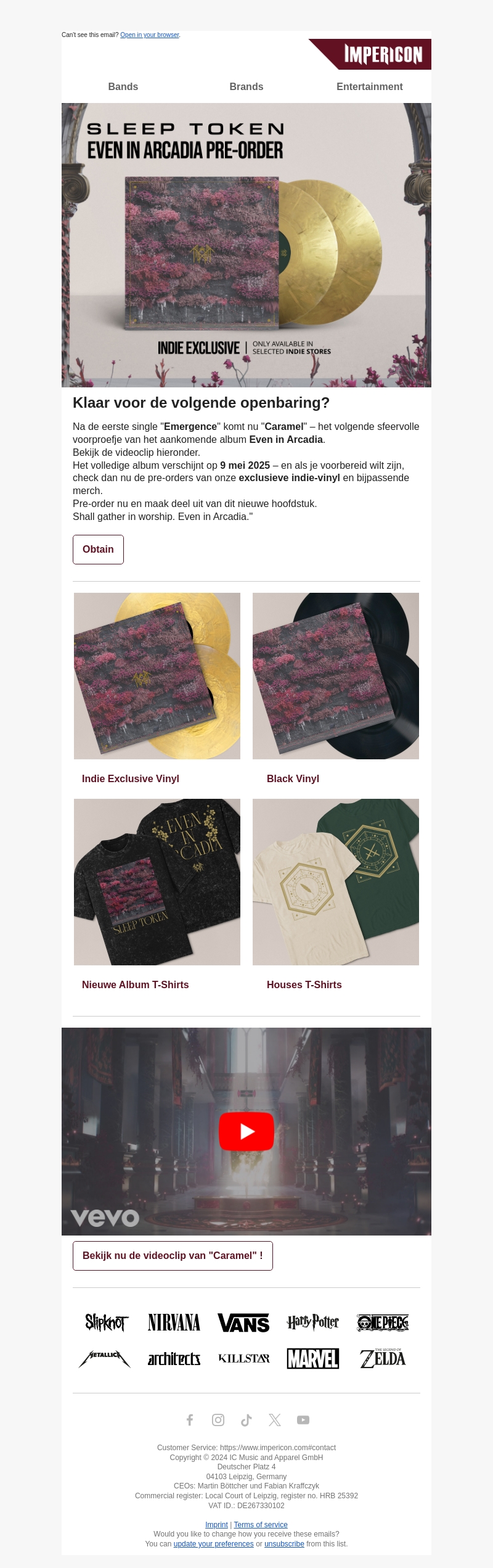The image size is (493, 1568).
Task: Open the YouTube social icon in footer
Action: point(303,1420)
